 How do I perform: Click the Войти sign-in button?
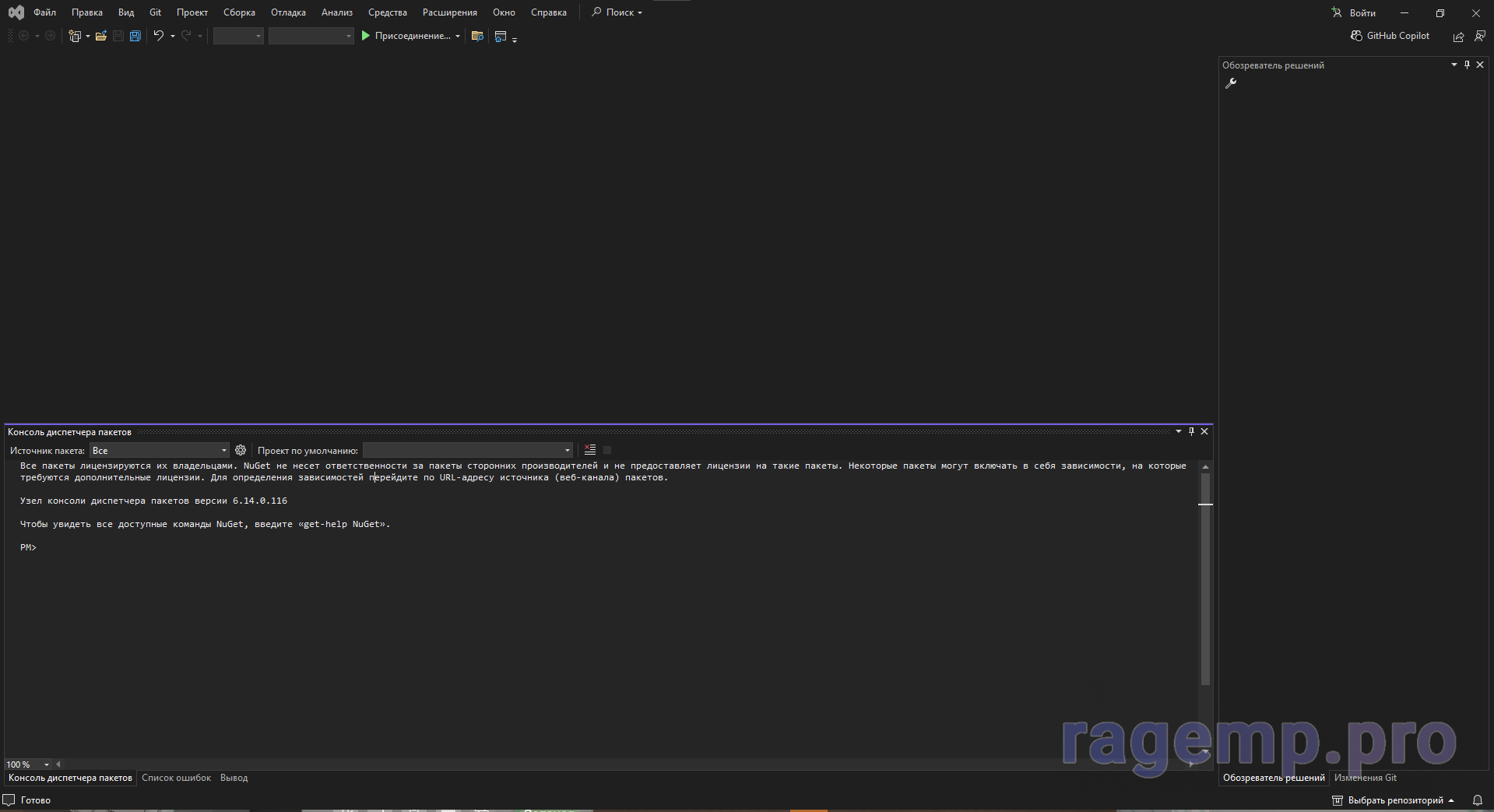[1354, 12]
